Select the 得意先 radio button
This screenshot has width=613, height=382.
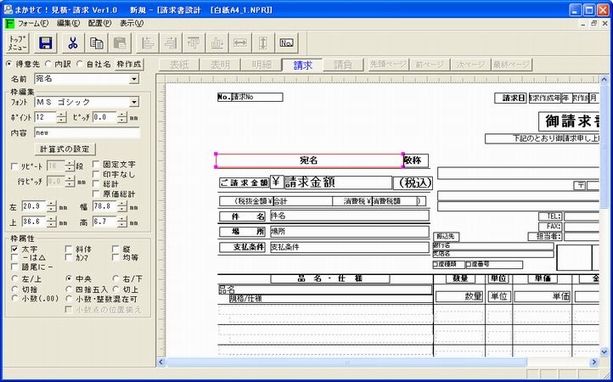9,64
